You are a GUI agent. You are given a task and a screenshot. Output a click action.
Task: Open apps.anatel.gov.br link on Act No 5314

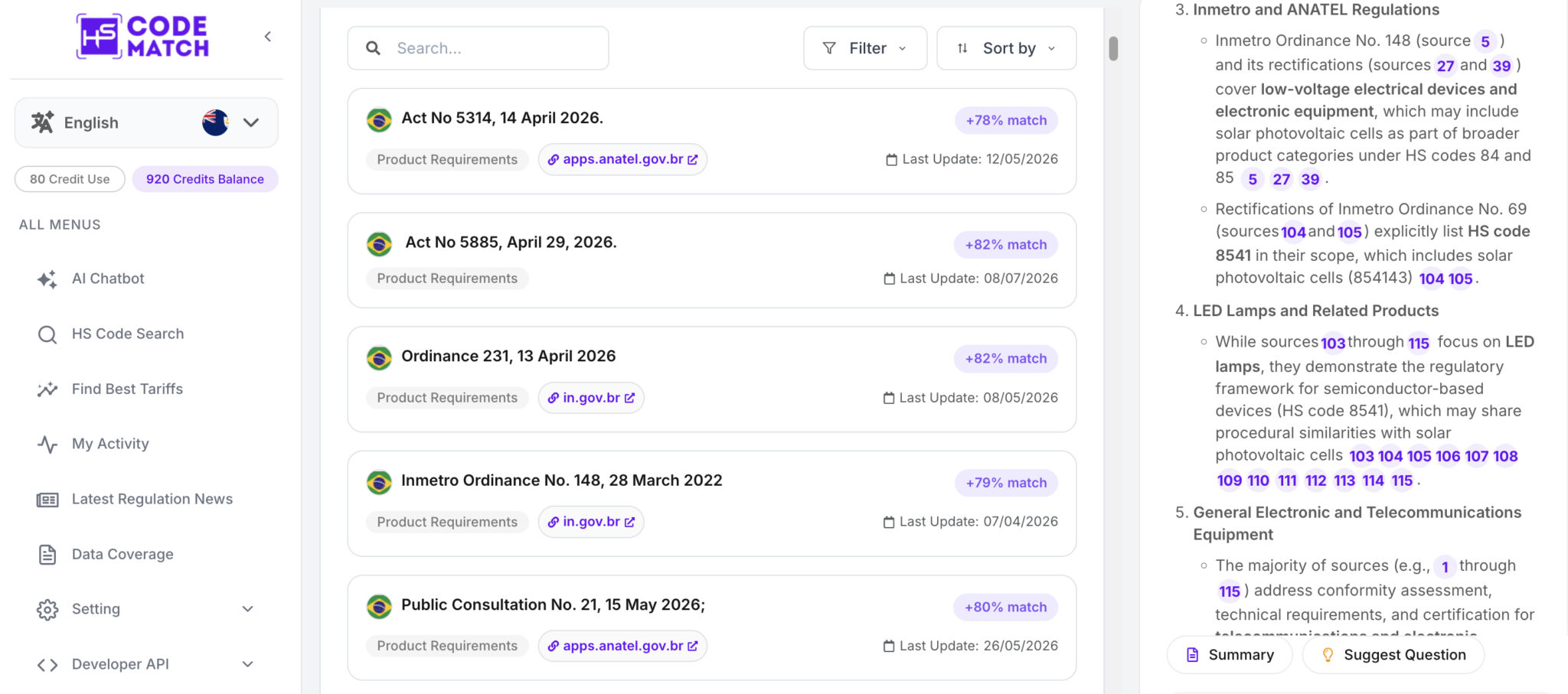(622, 159)
